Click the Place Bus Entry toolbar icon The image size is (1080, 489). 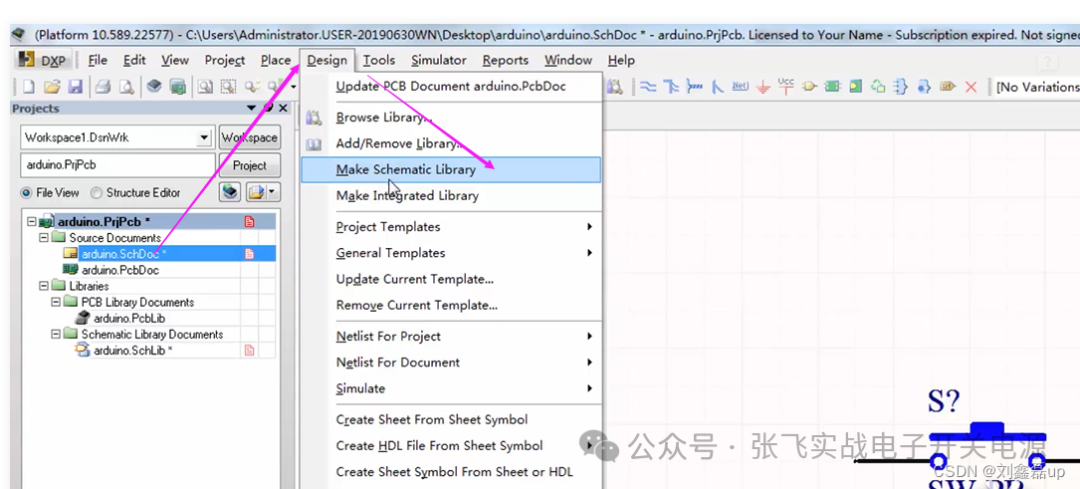click(718, 87)
